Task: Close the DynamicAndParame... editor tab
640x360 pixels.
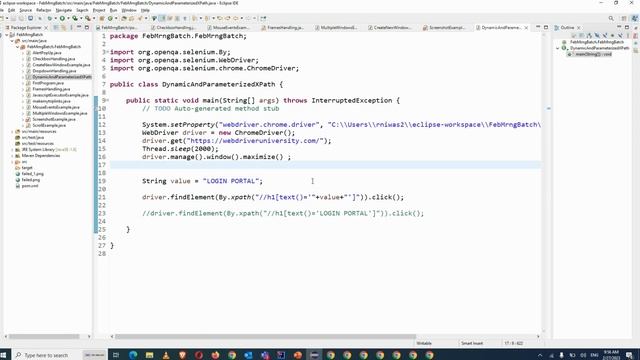Action: (526, 28)
